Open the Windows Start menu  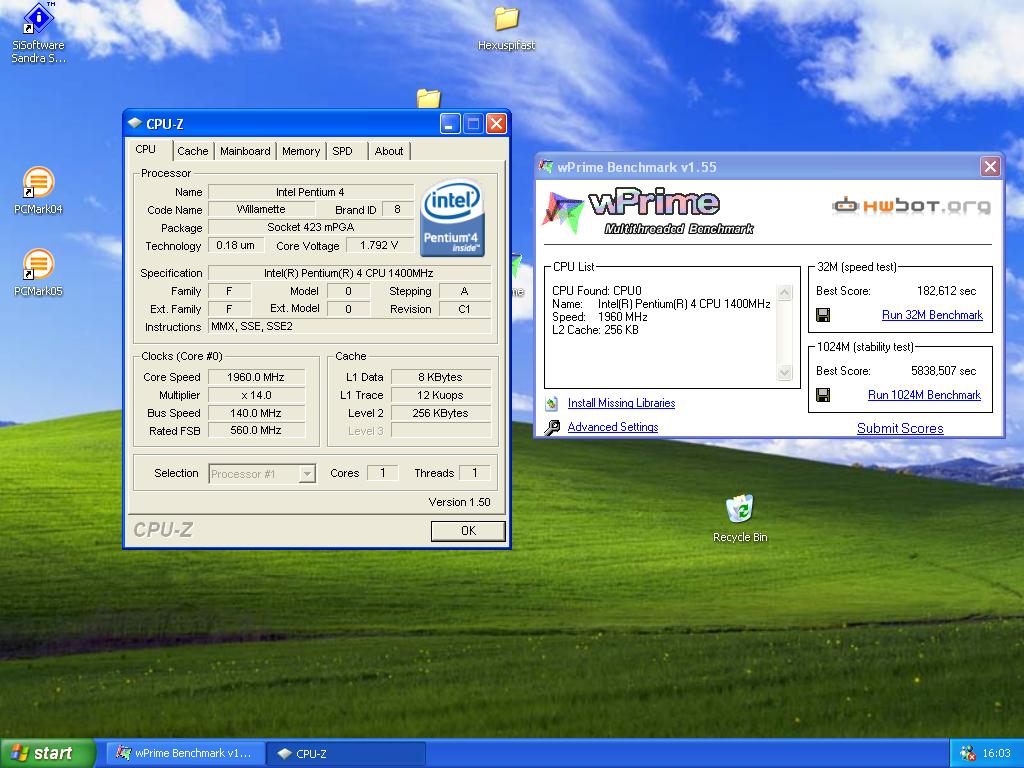[47, 753]
